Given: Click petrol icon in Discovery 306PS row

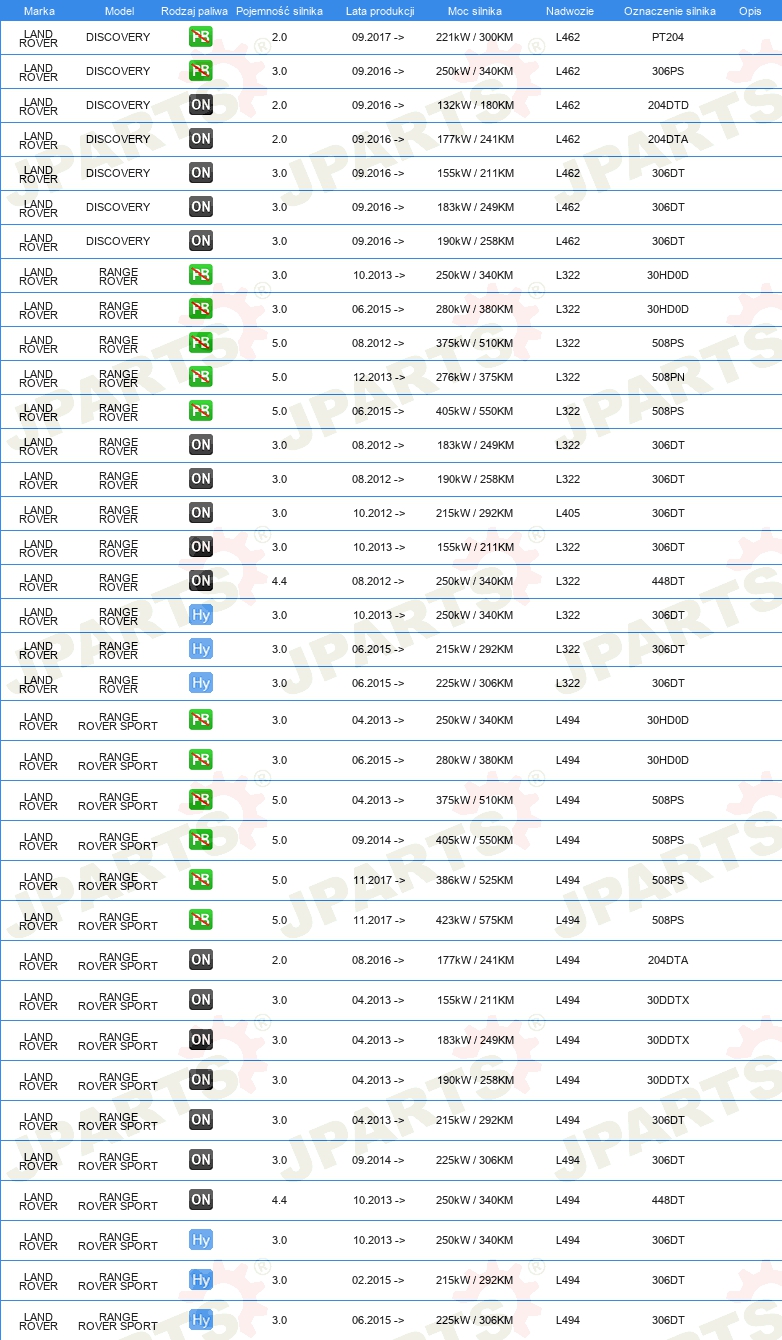Looking at the screenshot, I should click(201, 71).
